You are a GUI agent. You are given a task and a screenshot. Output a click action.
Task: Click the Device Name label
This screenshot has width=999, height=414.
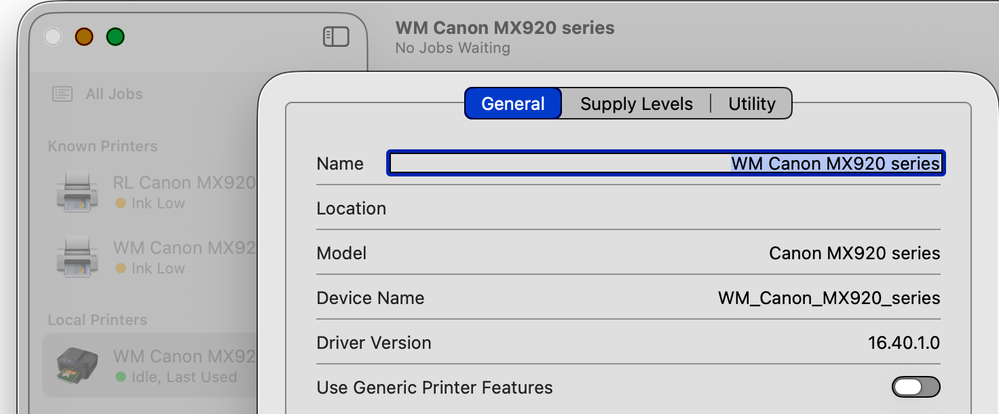click(x=370, y=298)
